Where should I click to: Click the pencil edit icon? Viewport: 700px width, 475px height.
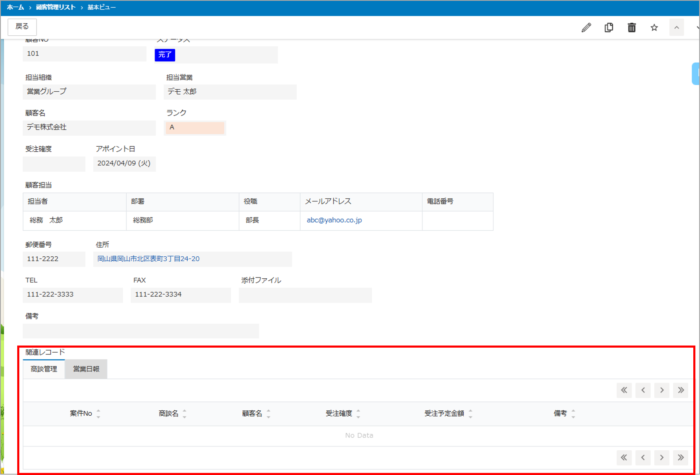pos(586,28)
